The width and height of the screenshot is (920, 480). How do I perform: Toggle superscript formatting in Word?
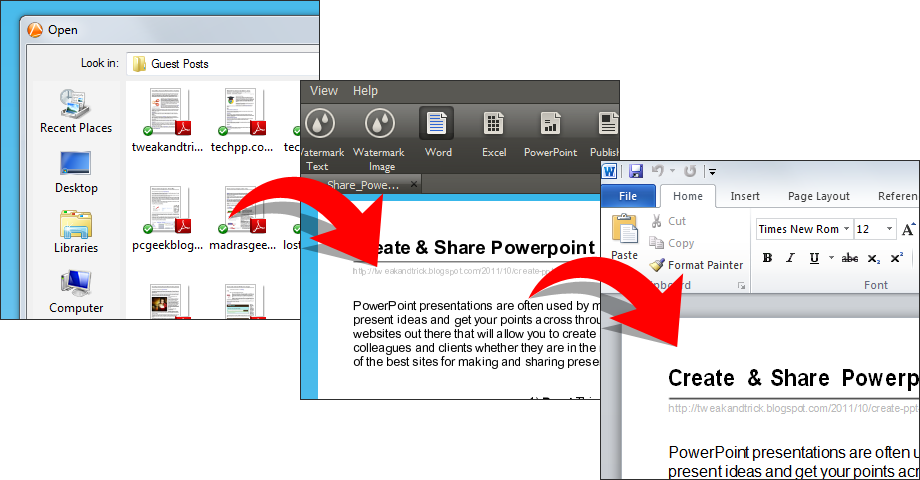pos(897,258)
